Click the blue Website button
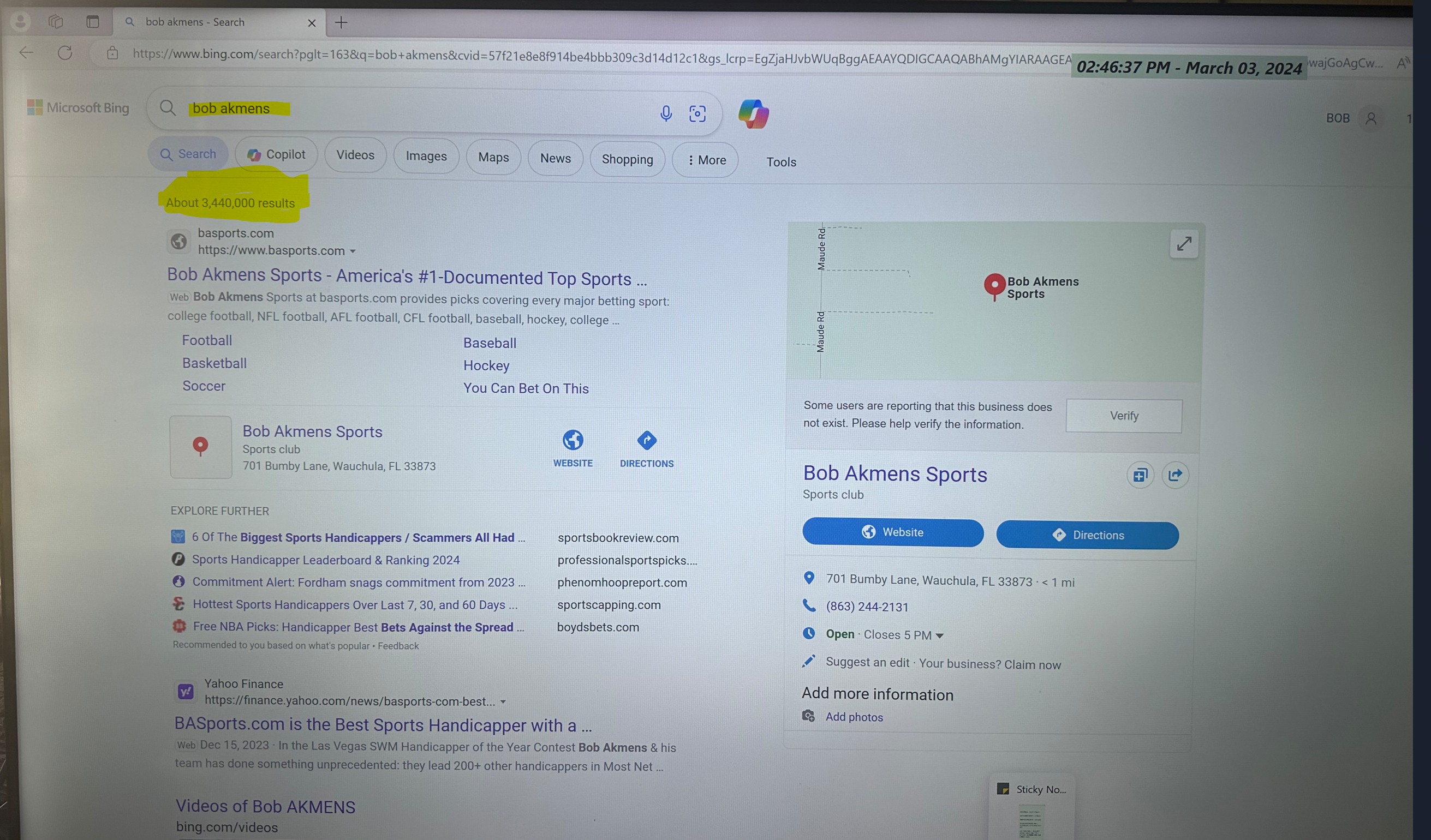The image size is (1431, 840). (893, 532)
